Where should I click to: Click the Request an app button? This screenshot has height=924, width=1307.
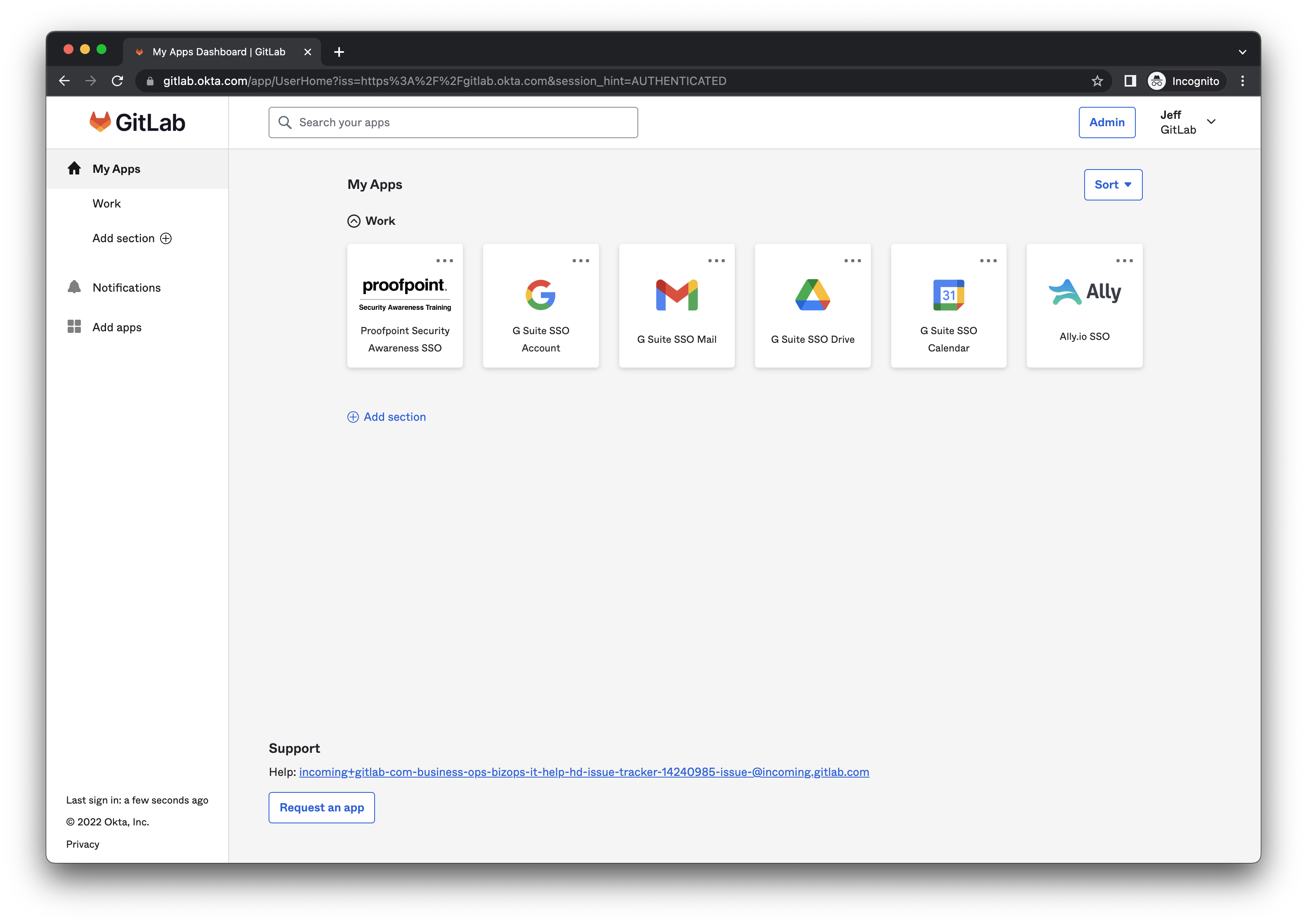pyautogui.click(x=322, y=807)
